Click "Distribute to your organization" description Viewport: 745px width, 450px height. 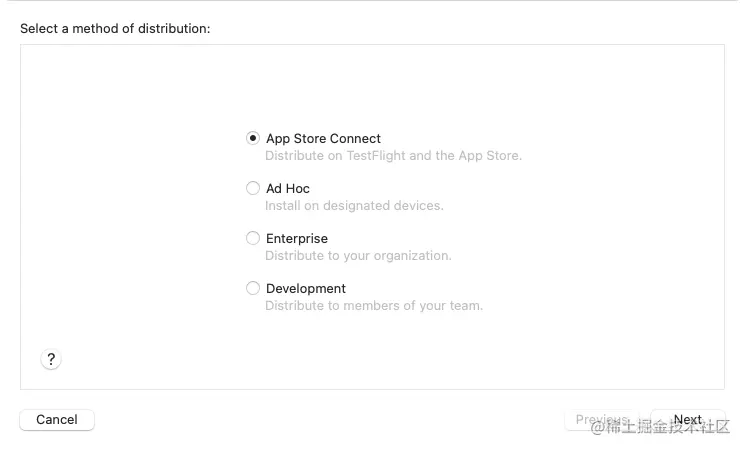pos(358,256)
